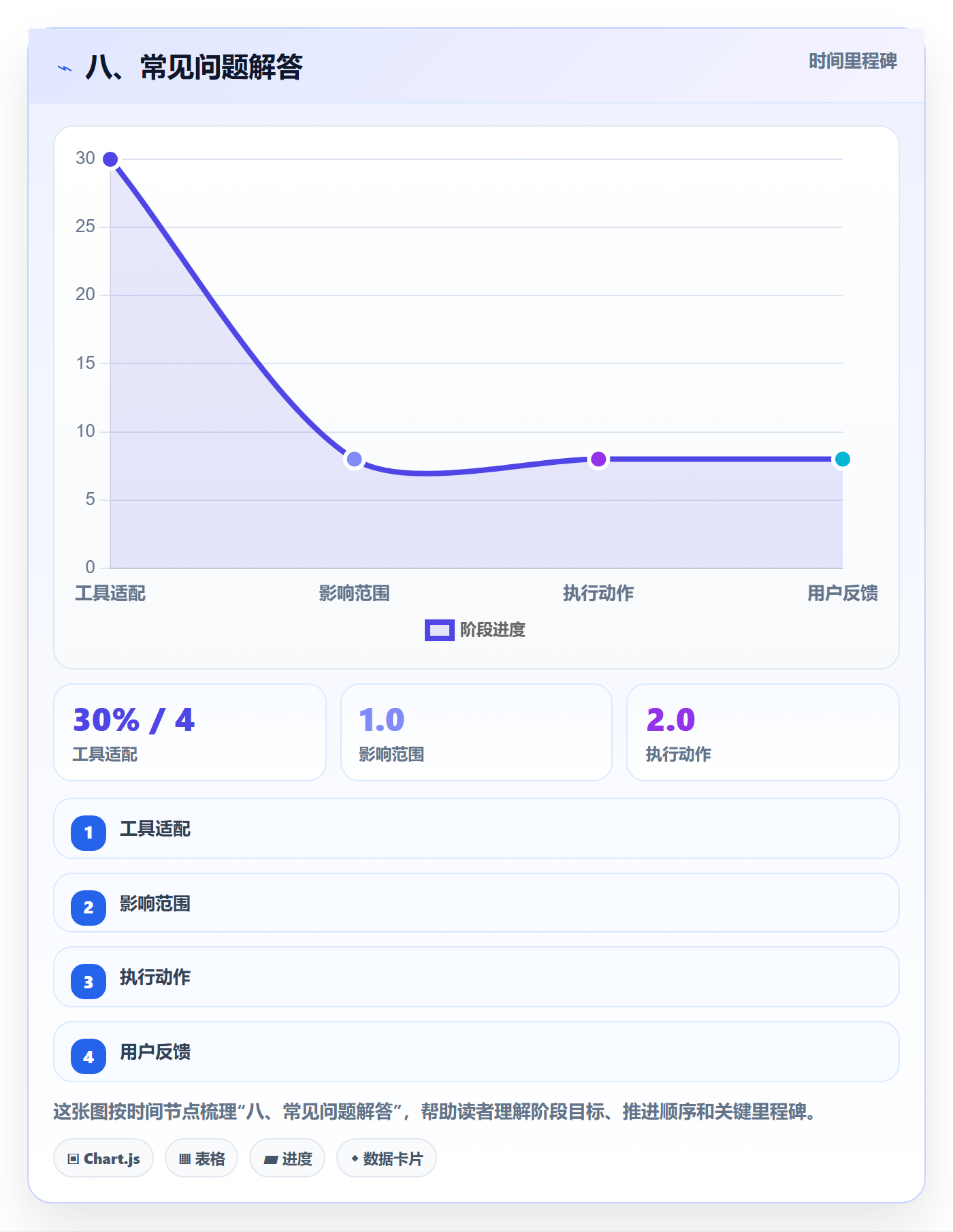This screenshot has height=1232, width=953.
Task: Open the 2.0 执行动作 data card
Action: (763, 732)
